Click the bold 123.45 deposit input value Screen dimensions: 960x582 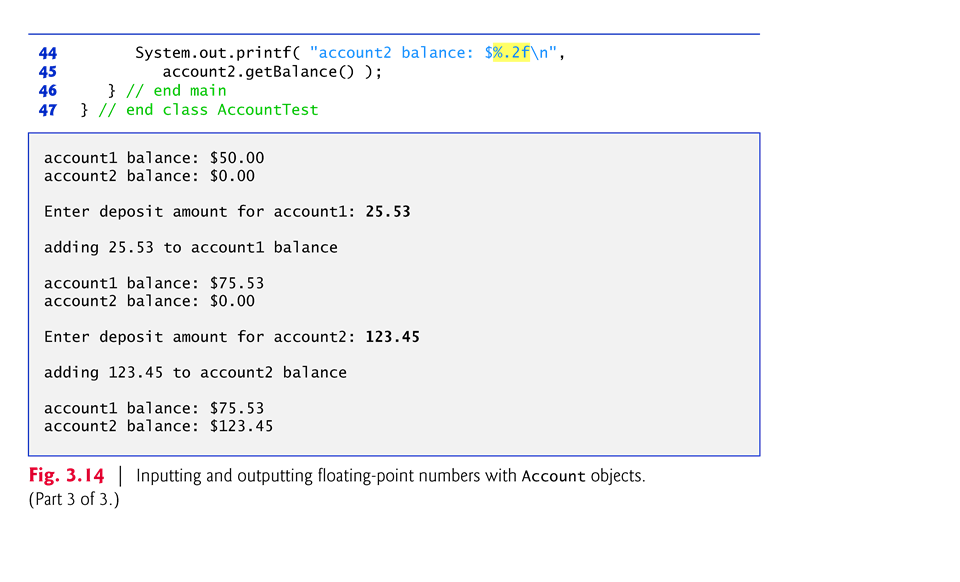[392, 337]
